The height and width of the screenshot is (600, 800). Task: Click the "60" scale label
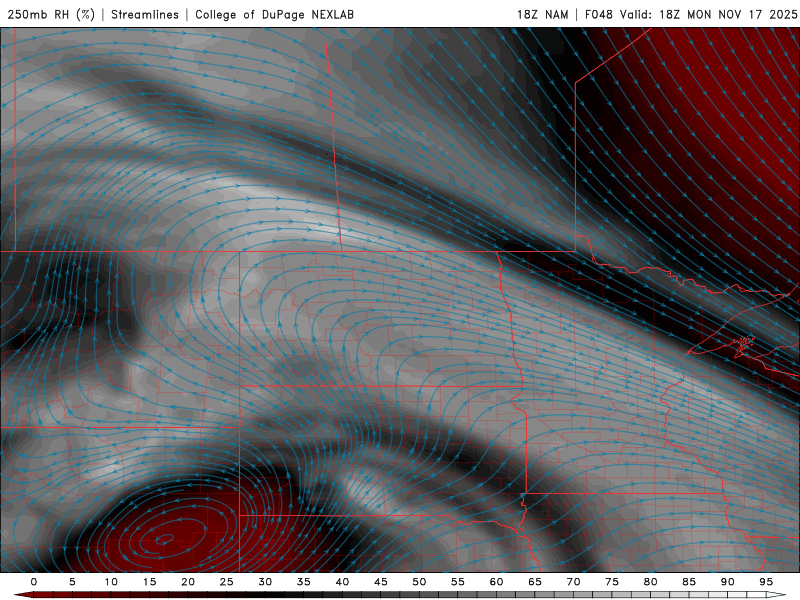pos(496,582)
